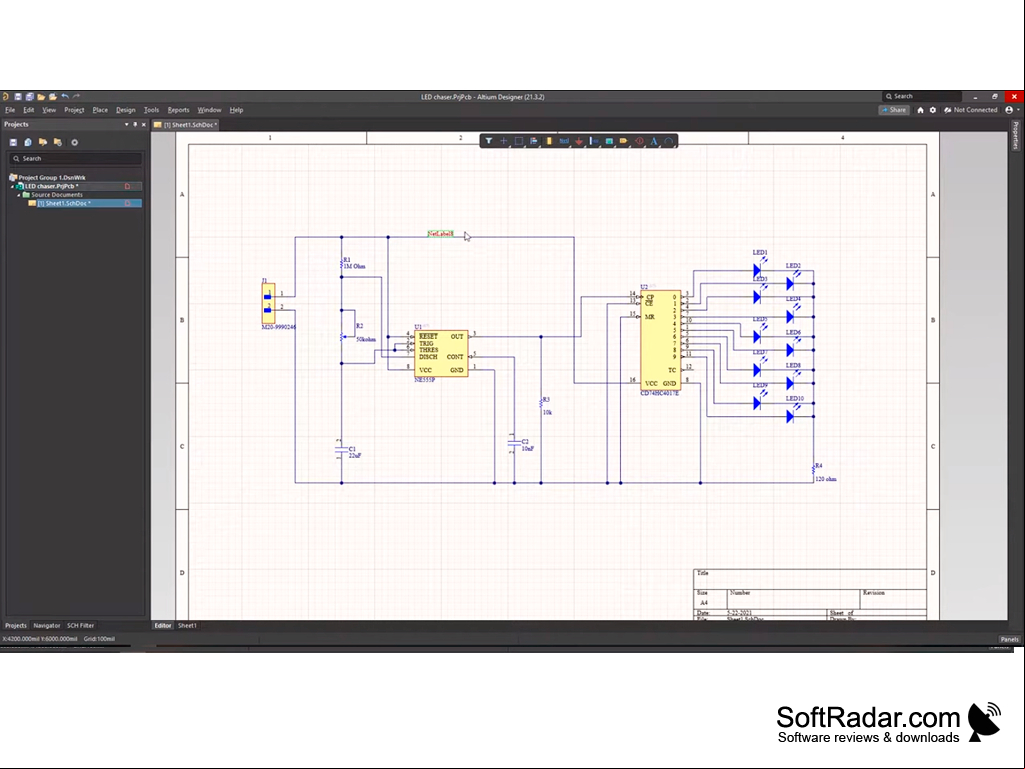Open the Tools menu
The height and width of the screenshot is (769, 1025).
tap(151, 110)
